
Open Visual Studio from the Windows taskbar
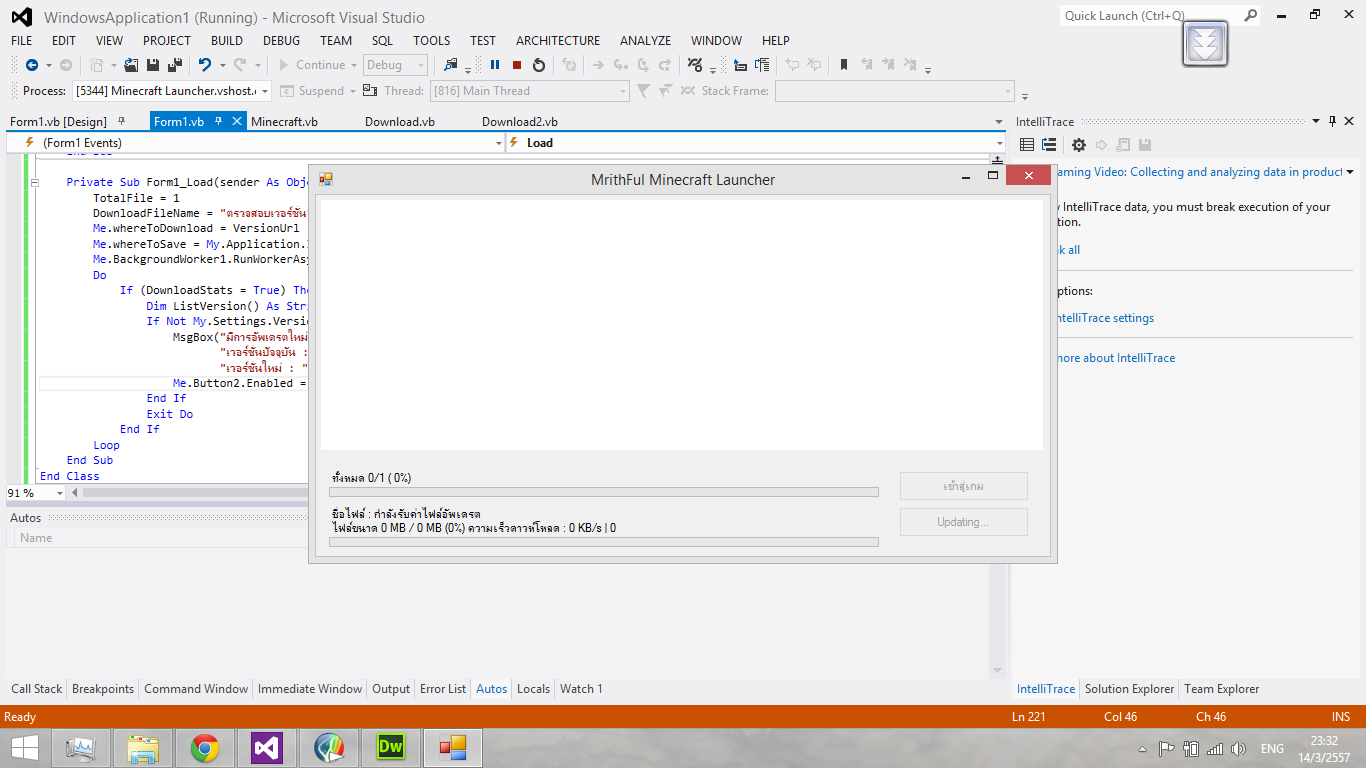click(267, 747)
